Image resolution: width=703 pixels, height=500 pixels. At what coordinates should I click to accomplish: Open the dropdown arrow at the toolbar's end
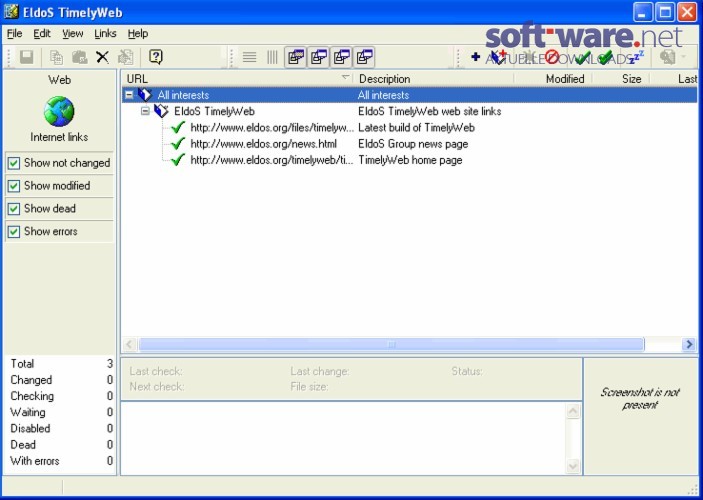tap(684, 57)
